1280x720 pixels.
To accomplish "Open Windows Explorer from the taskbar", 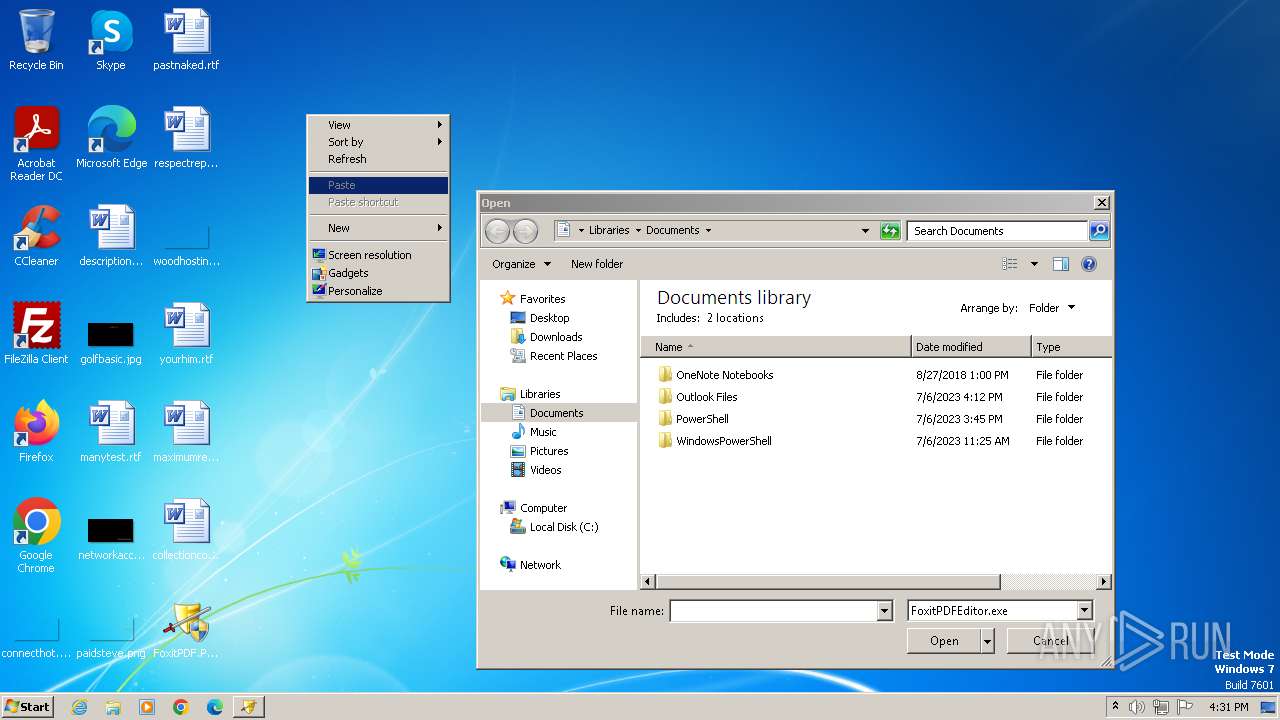I will click(113, 707).
